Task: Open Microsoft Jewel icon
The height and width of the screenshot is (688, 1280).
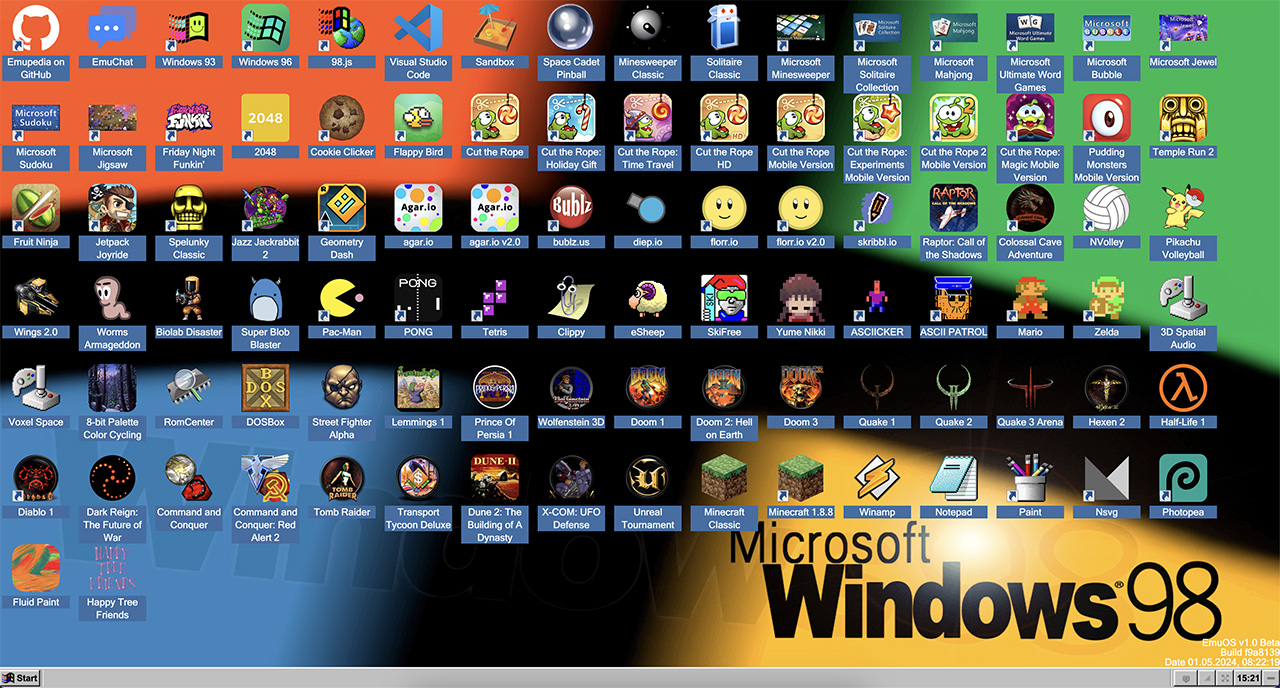Action: (1183, 28)
